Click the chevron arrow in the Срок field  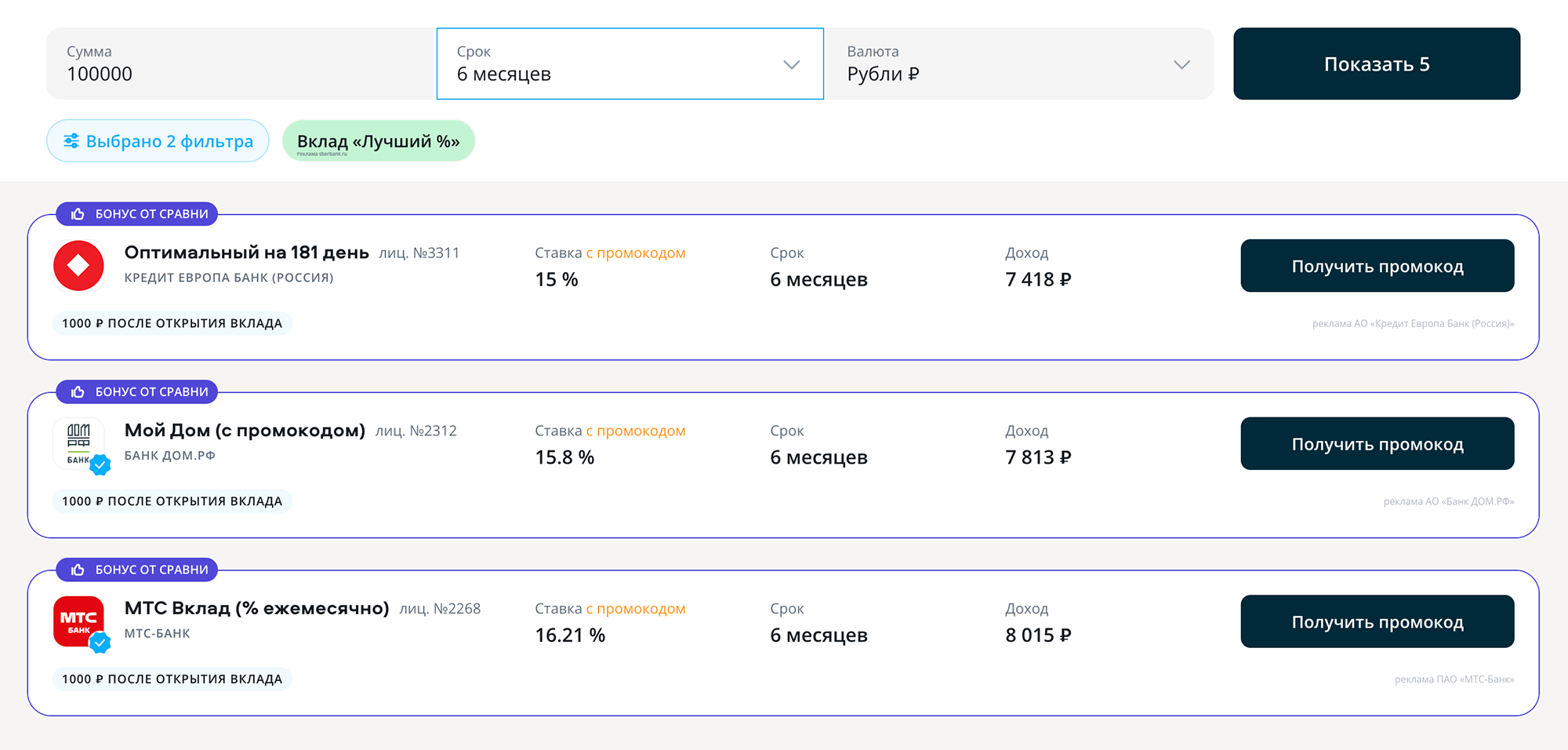[x=792, y=64]
